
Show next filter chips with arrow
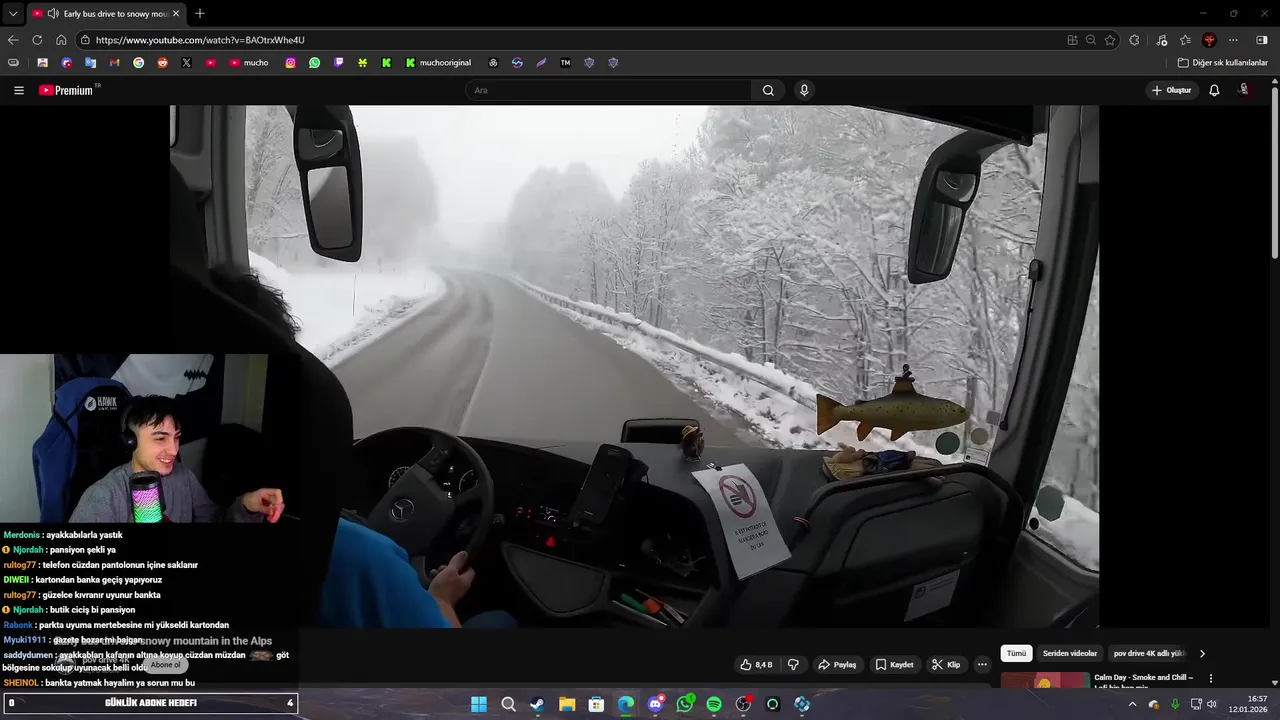coord(1202,653)
